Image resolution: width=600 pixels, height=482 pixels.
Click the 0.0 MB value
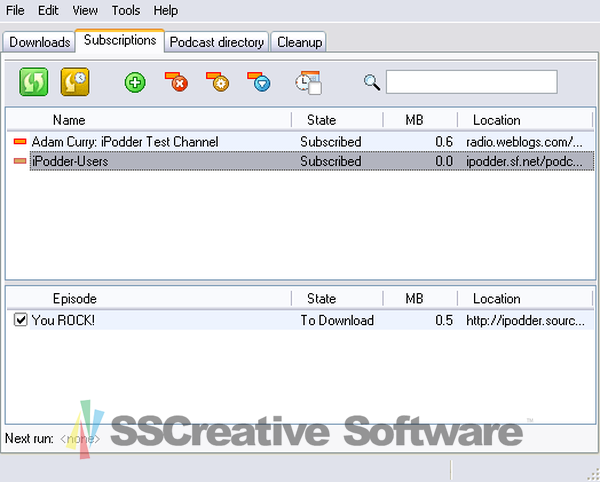click(444, 161)
